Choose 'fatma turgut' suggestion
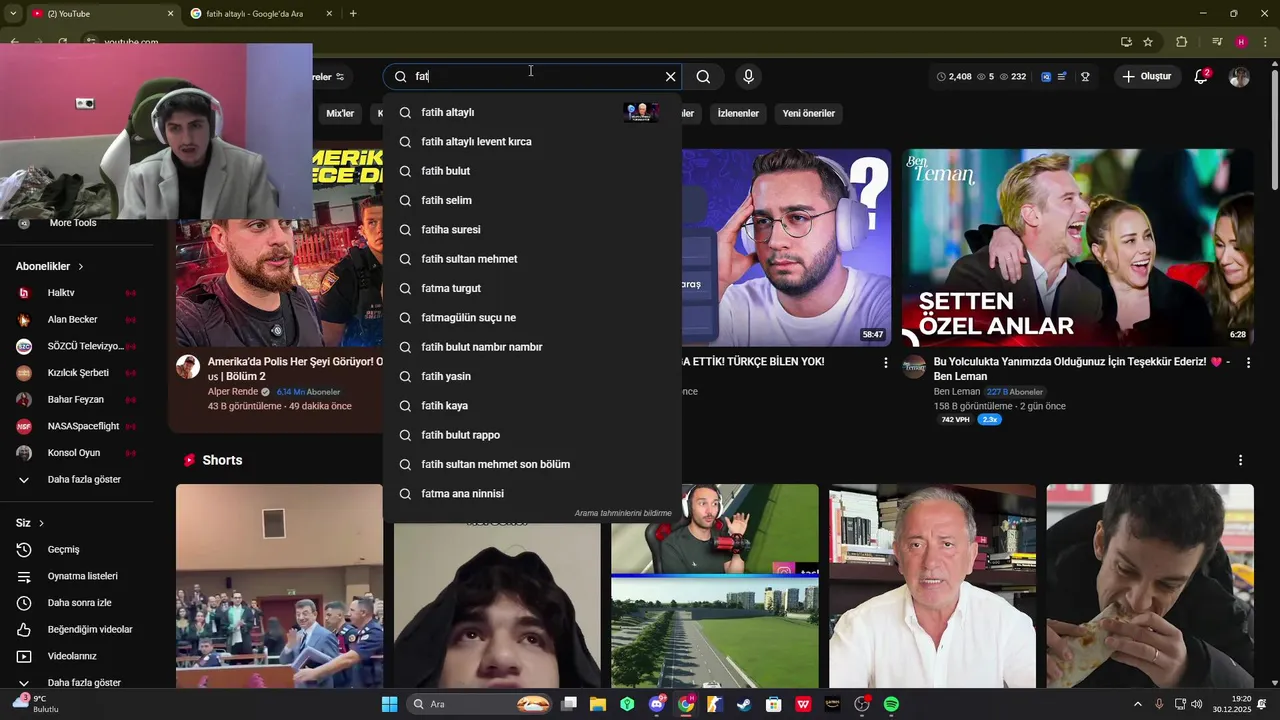The width and height of the screenshot is (1280, 720). (532, 288)
